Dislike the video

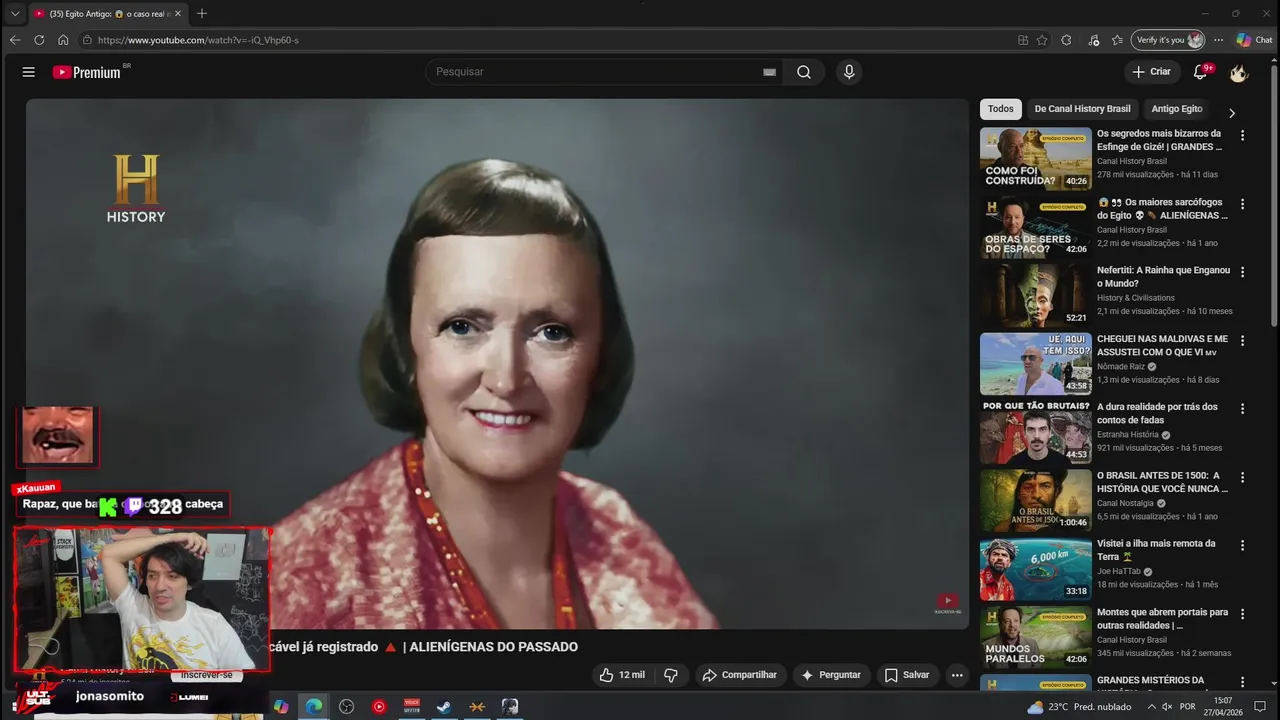(671, 675)
